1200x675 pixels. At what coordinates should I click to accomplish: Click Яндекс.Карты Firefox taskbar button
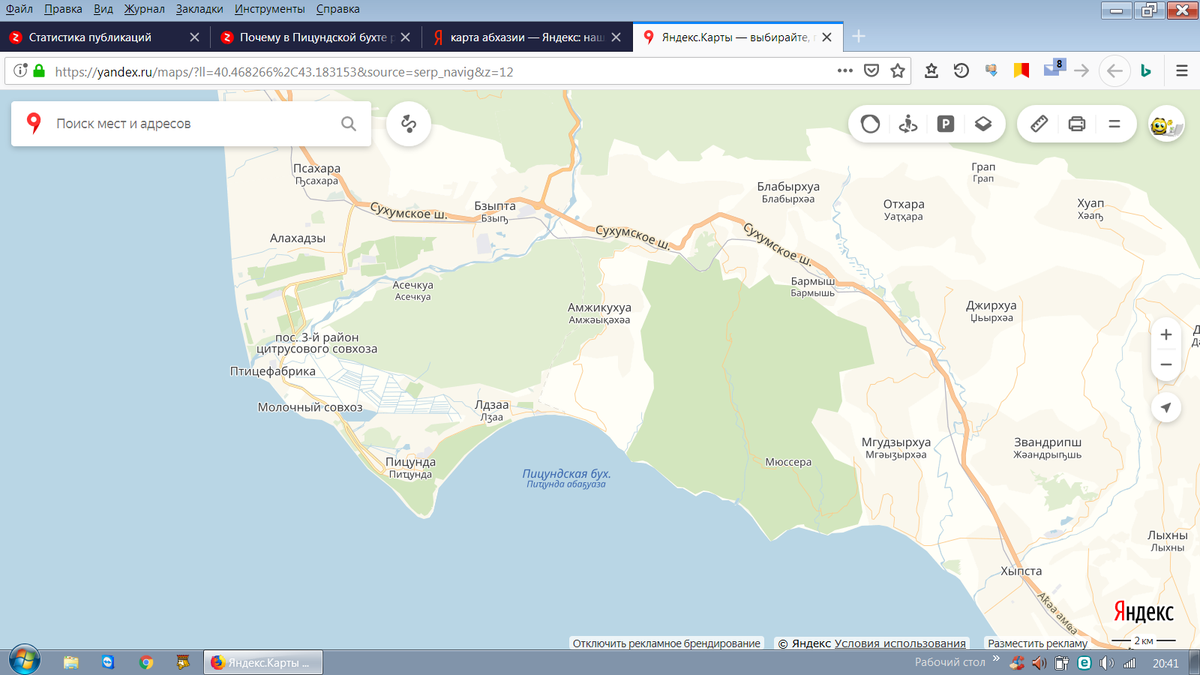click(x=264, y=662)
